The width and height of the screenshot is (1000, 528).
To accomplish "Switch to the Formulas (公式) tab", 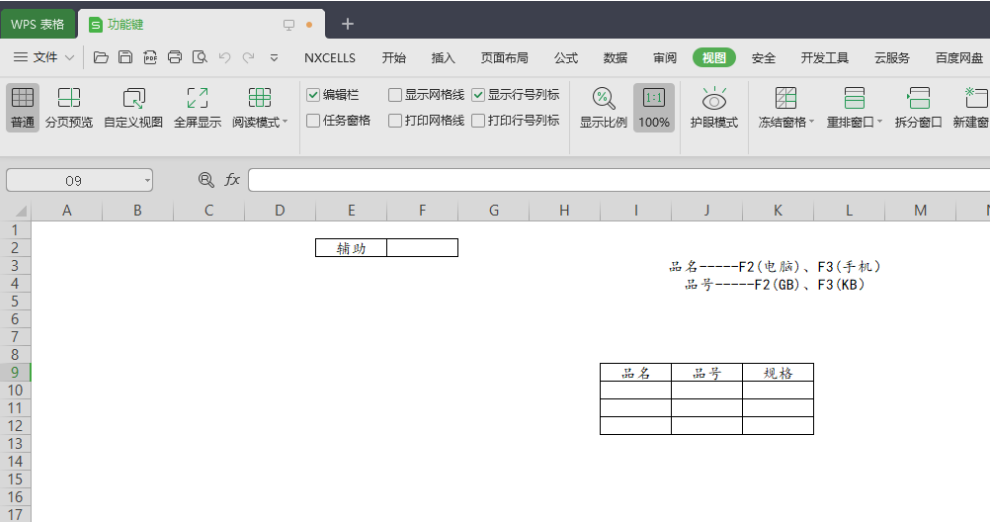I will coord(566,58).
